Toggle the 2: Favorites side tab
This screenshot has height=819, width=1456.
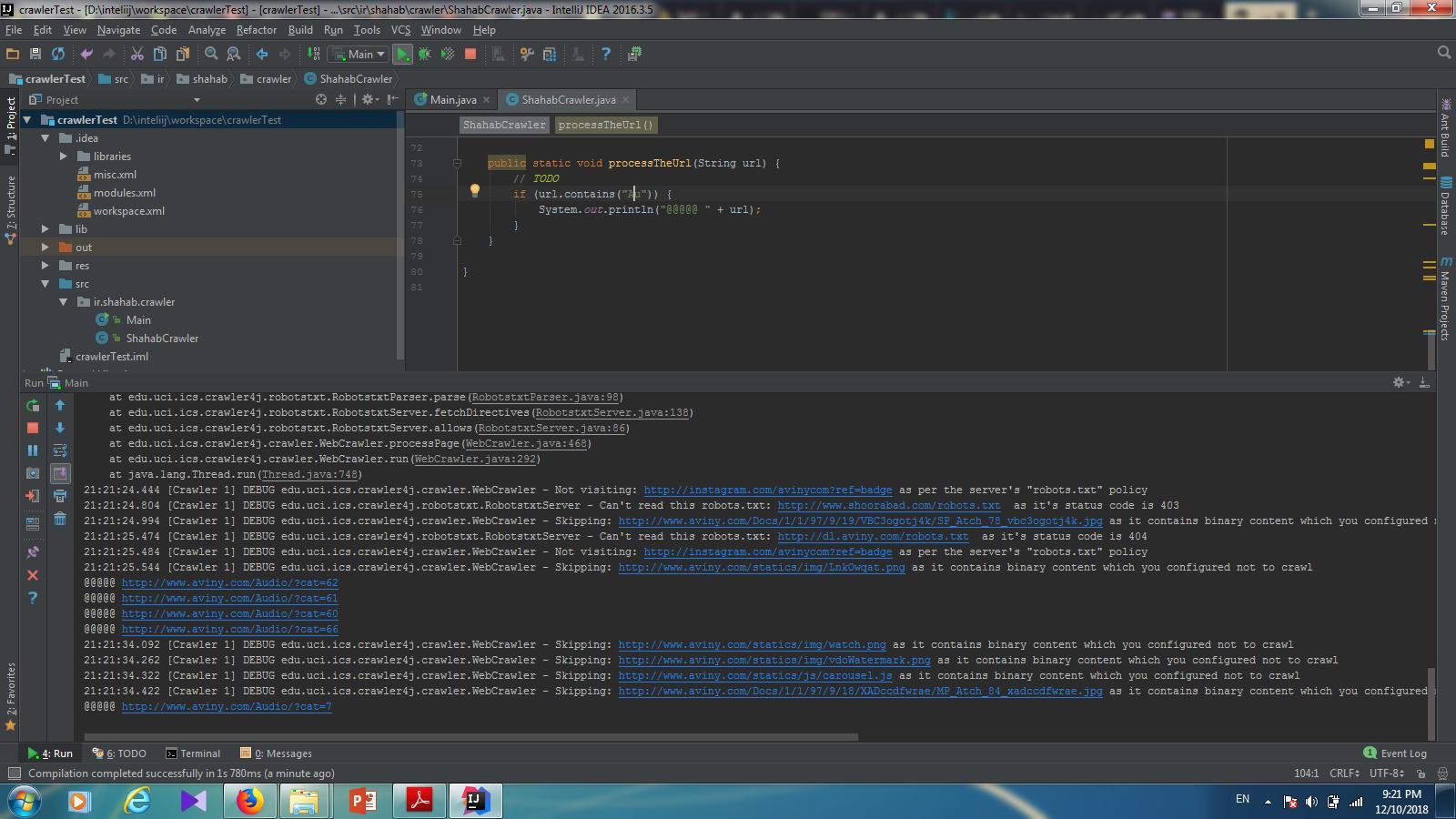(x=11, y=696)
